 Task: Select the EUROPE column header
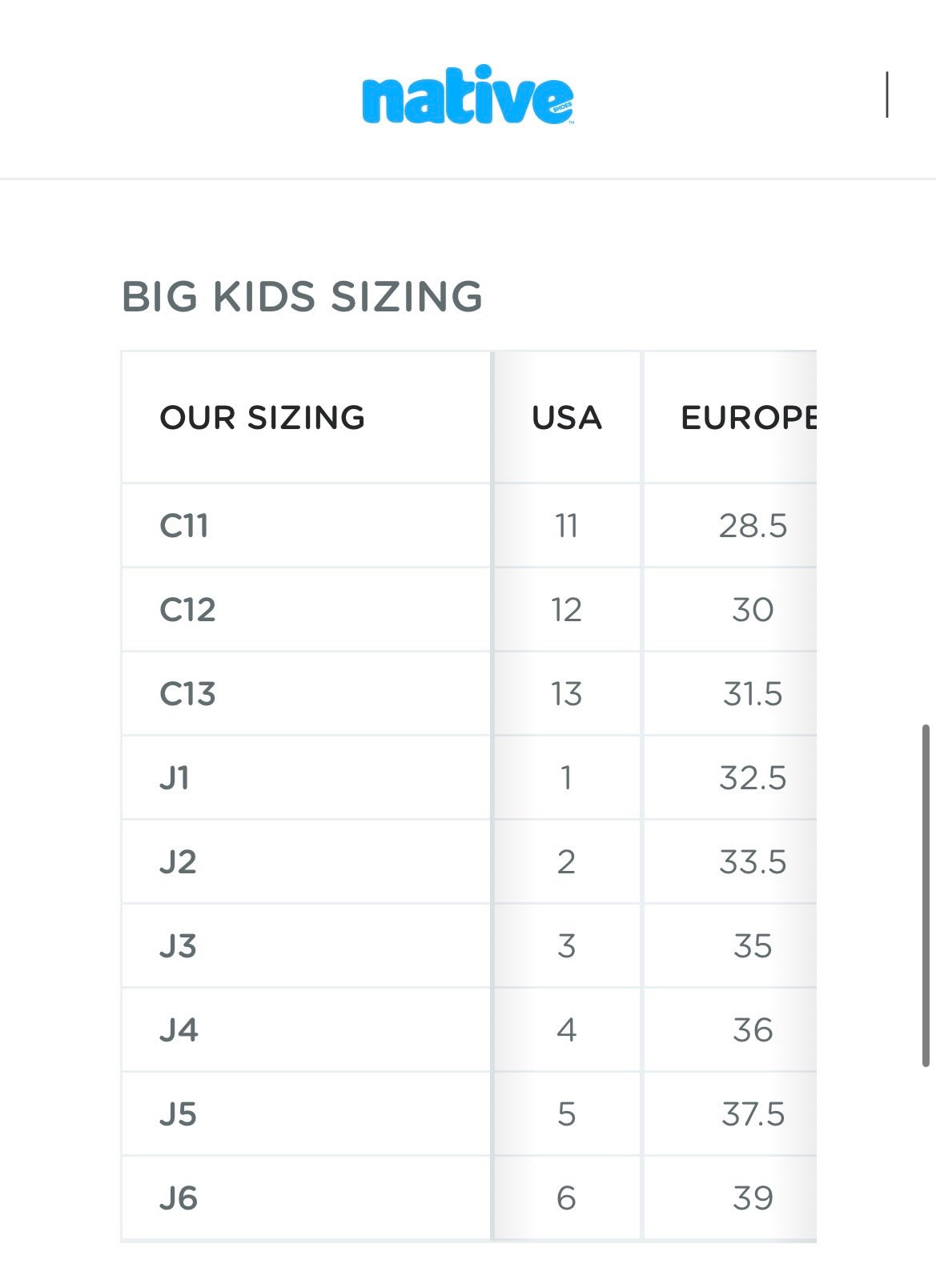(748, 418)
